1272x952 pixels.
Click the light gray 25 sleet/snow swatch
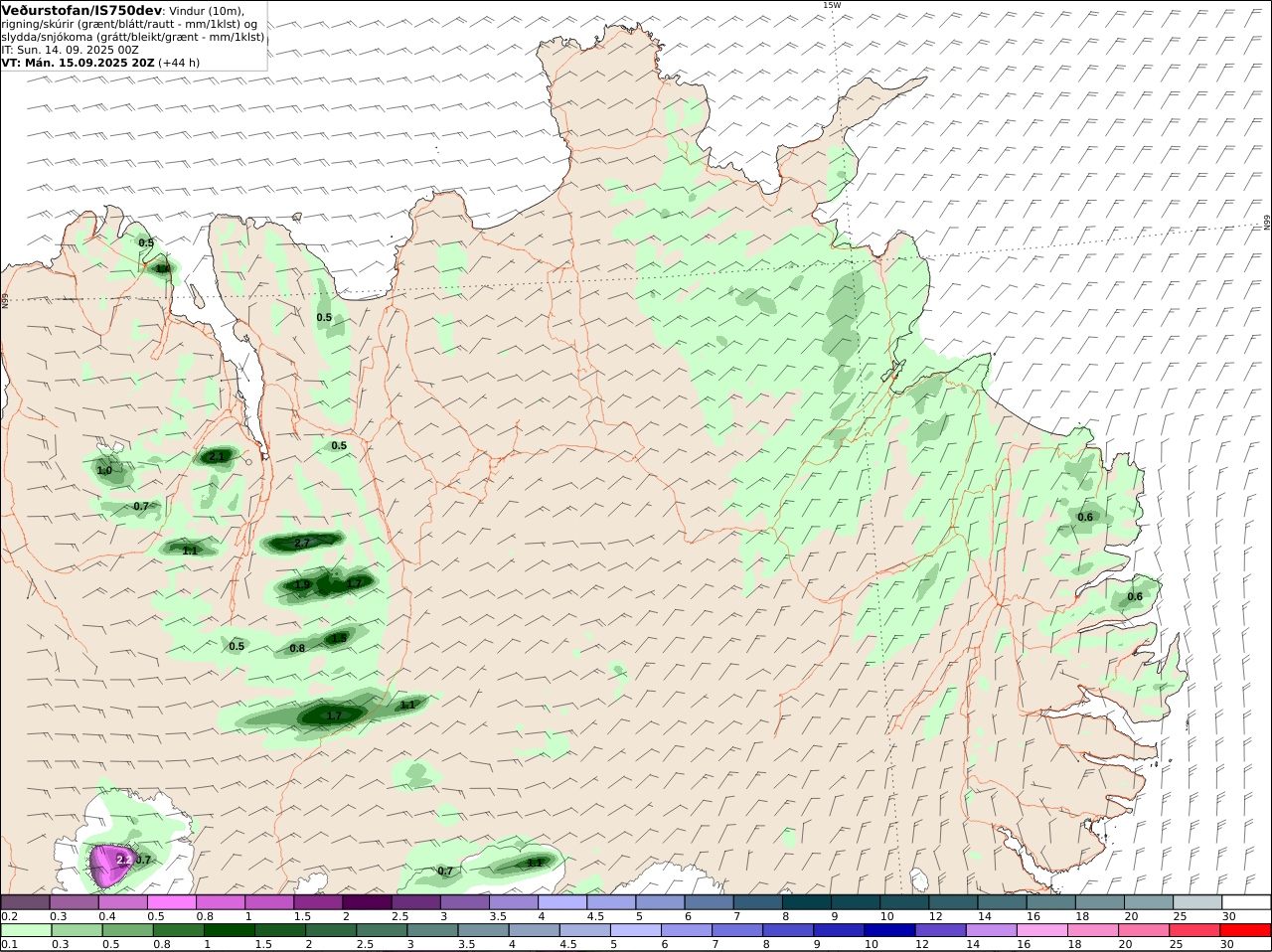pos(1197,901)
